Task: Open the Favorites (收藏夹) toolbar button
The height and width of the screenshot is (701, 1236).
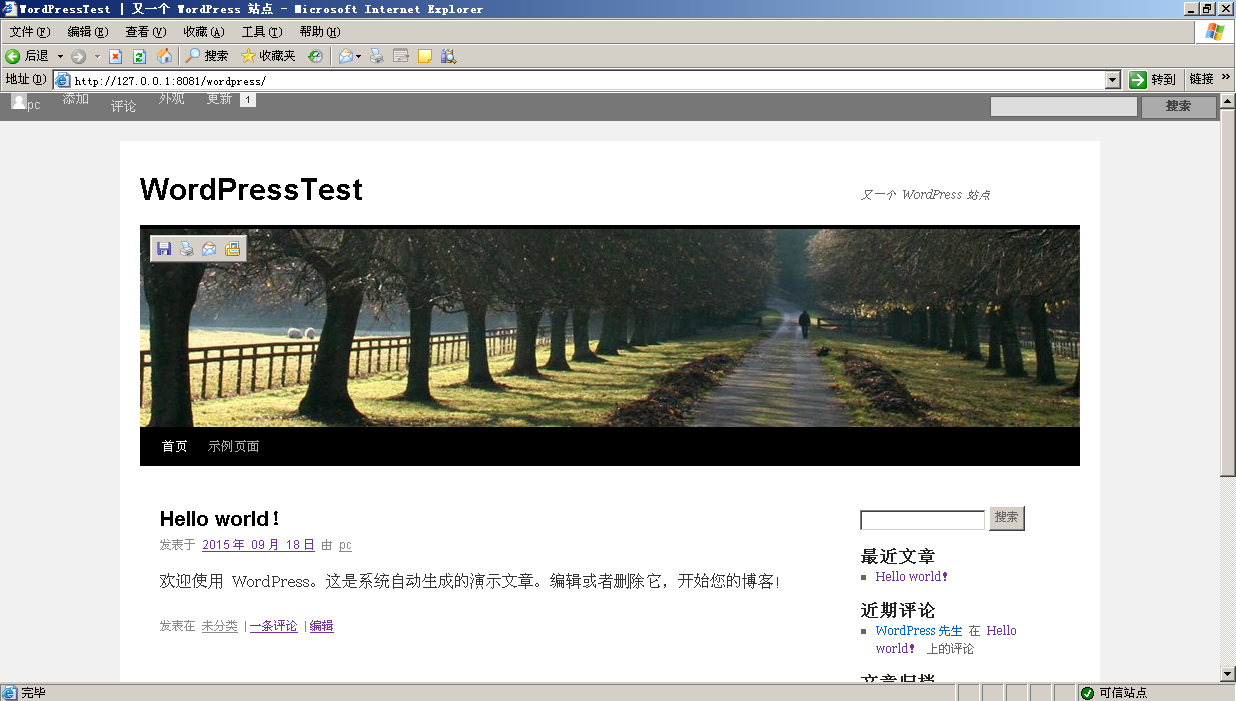Action: click(x=268, y=56)
